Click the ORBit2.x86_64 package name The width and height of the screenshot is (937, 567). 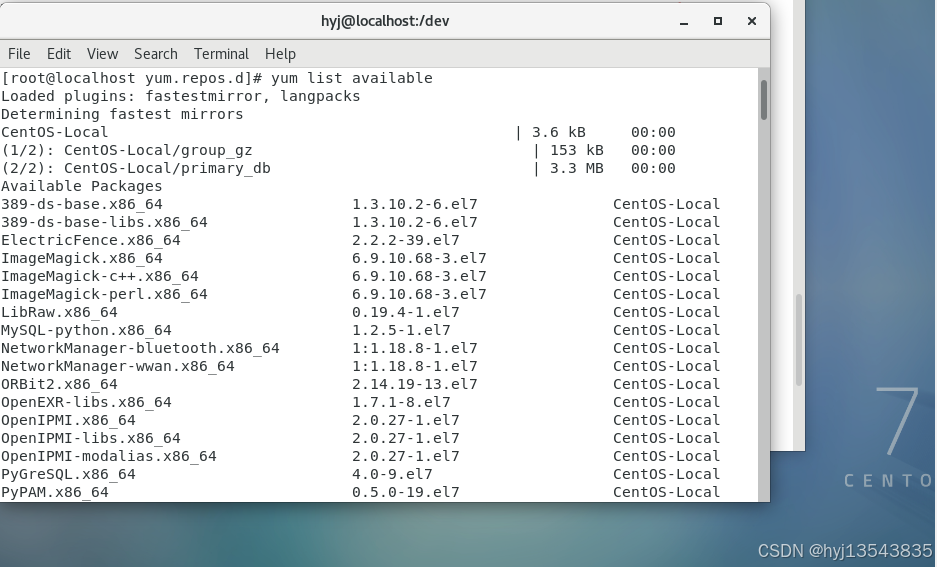pyautogui.click(x=59, y=384)
